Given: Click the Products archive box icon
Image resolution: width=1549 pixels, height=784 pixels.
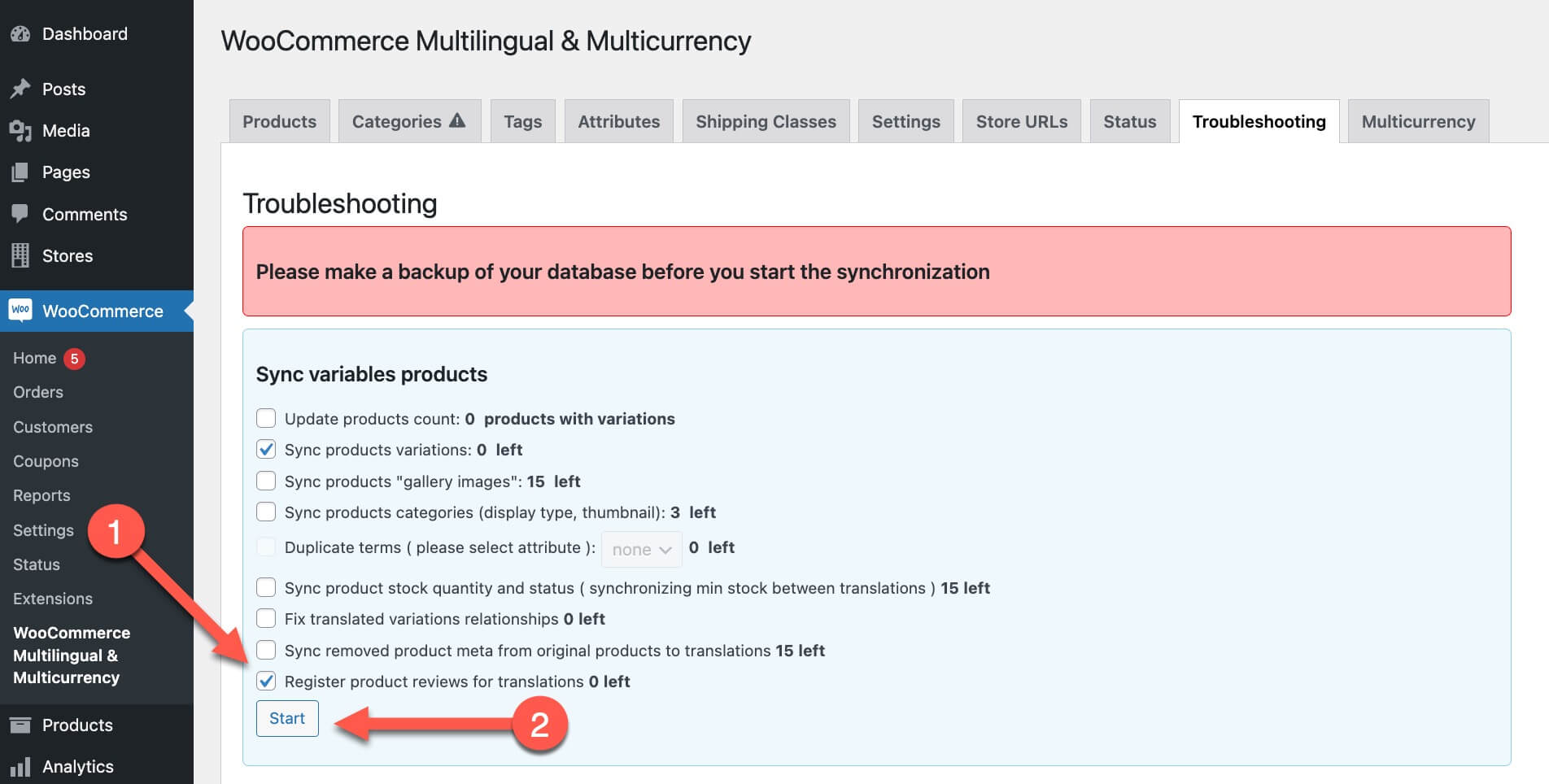Looking at the screenshot, I should tap(20, 725).
